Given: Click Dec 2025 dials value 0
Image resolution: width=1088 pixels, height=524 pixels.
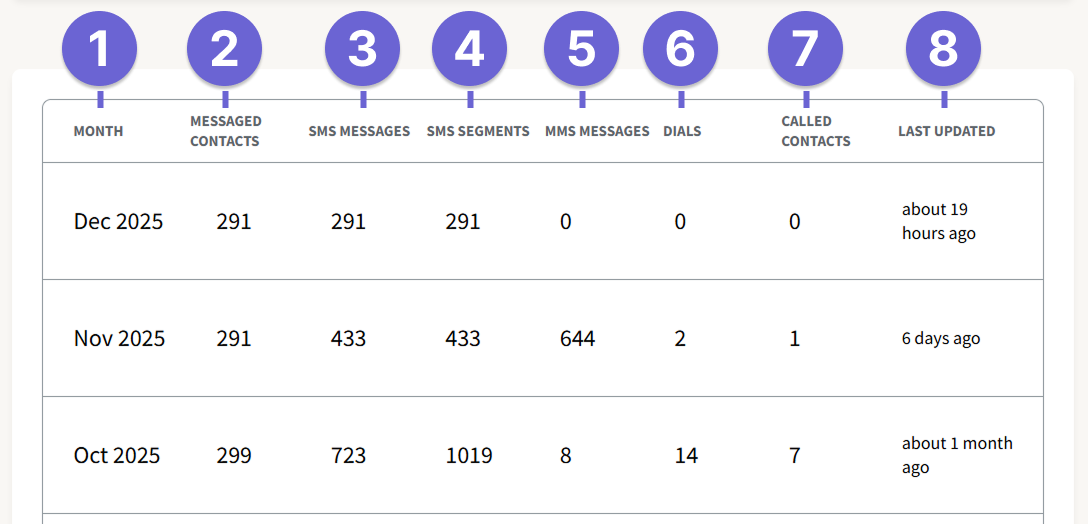Looking at the screenshot, I should 680,221.
